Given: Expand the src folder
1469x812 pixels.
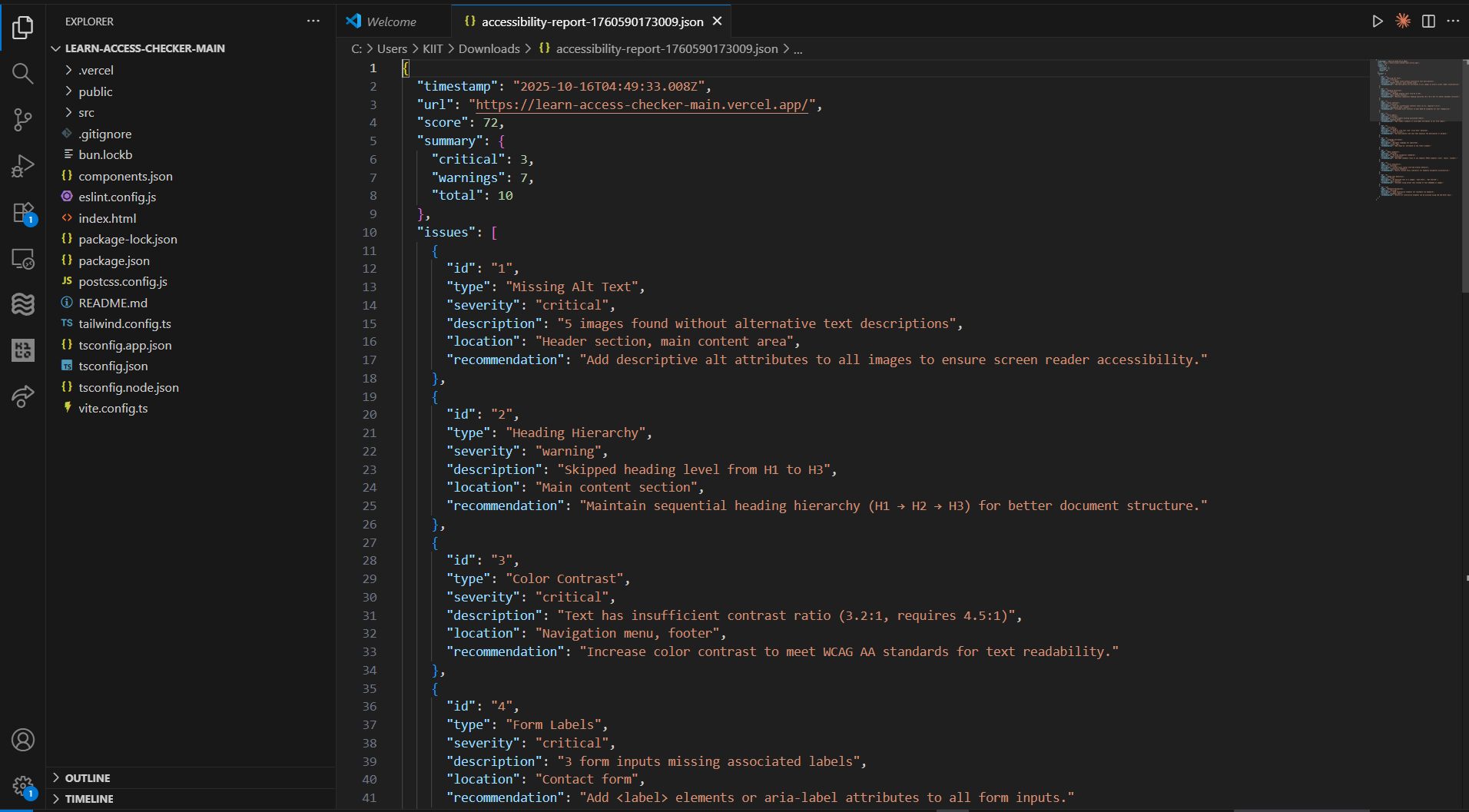Looking at the screenshot, I should [191, 112].
